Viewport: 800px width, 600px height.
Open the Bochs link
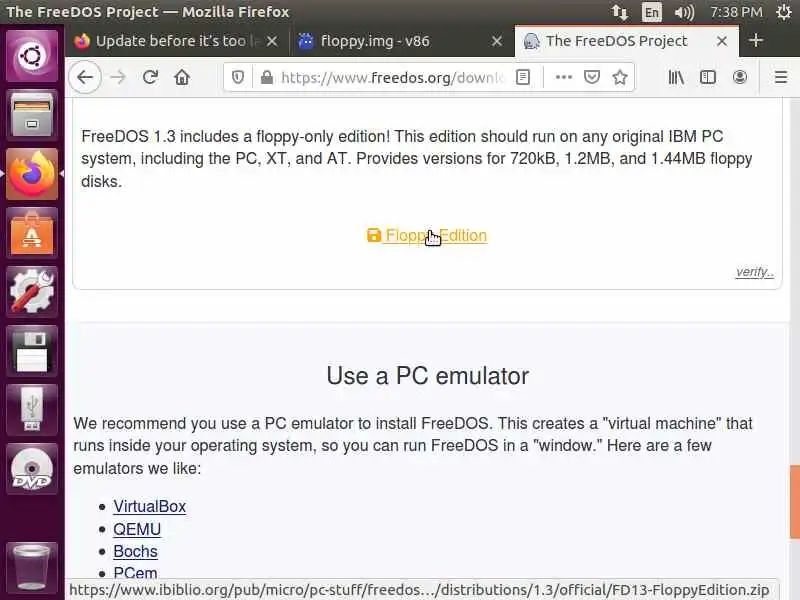135,552
